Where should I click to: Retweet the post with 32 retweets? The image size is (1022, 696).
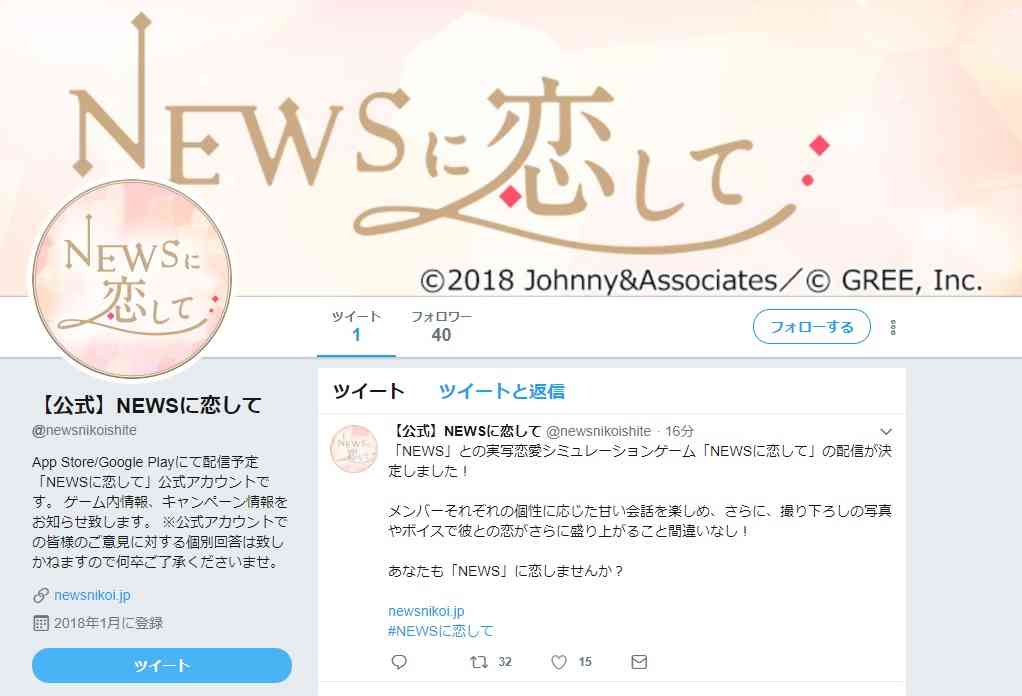[x=479, y=662]
